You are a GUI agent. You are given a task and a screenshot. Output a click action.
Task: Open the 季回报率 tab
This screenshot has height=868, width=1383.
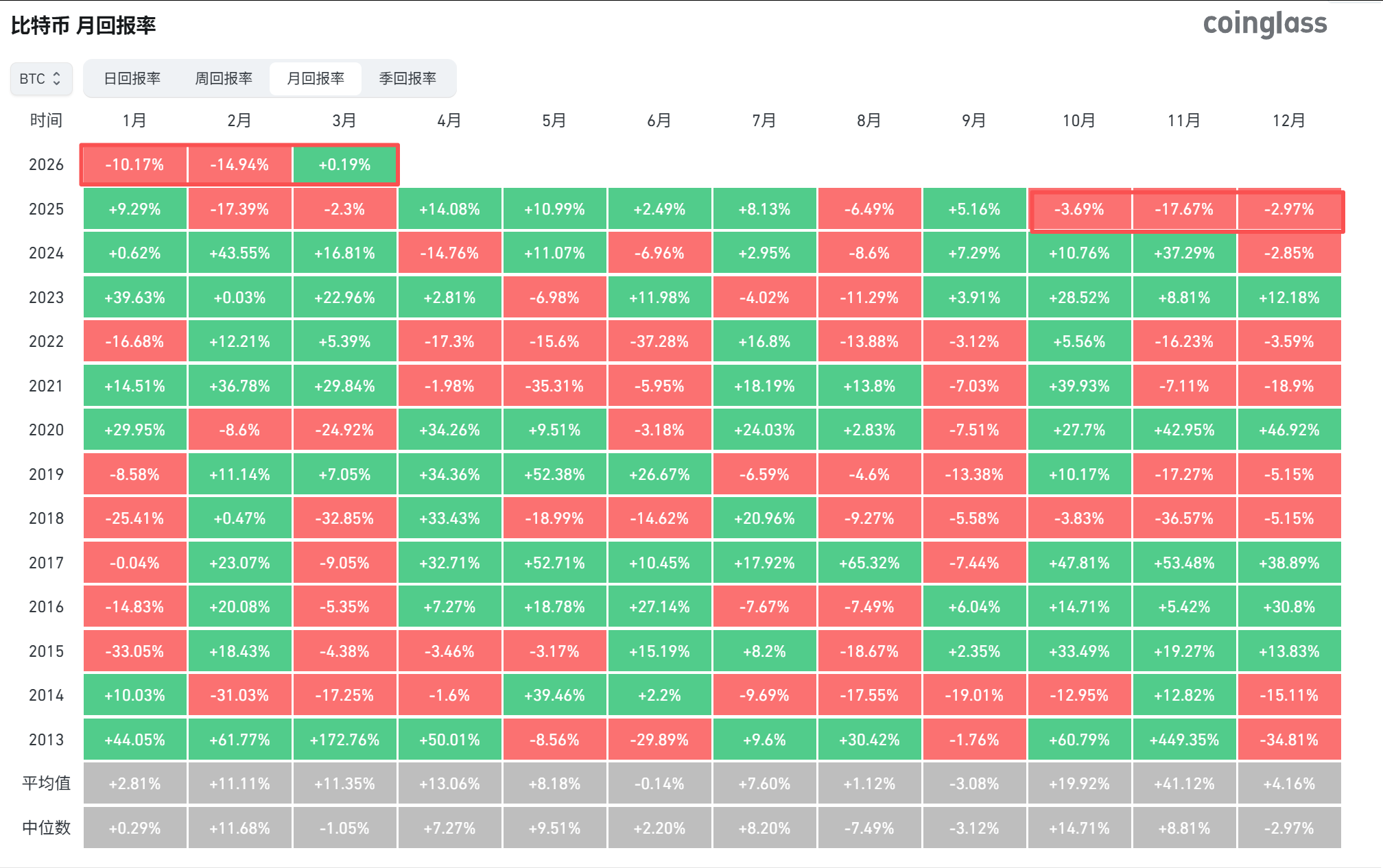tap(407, 79)
